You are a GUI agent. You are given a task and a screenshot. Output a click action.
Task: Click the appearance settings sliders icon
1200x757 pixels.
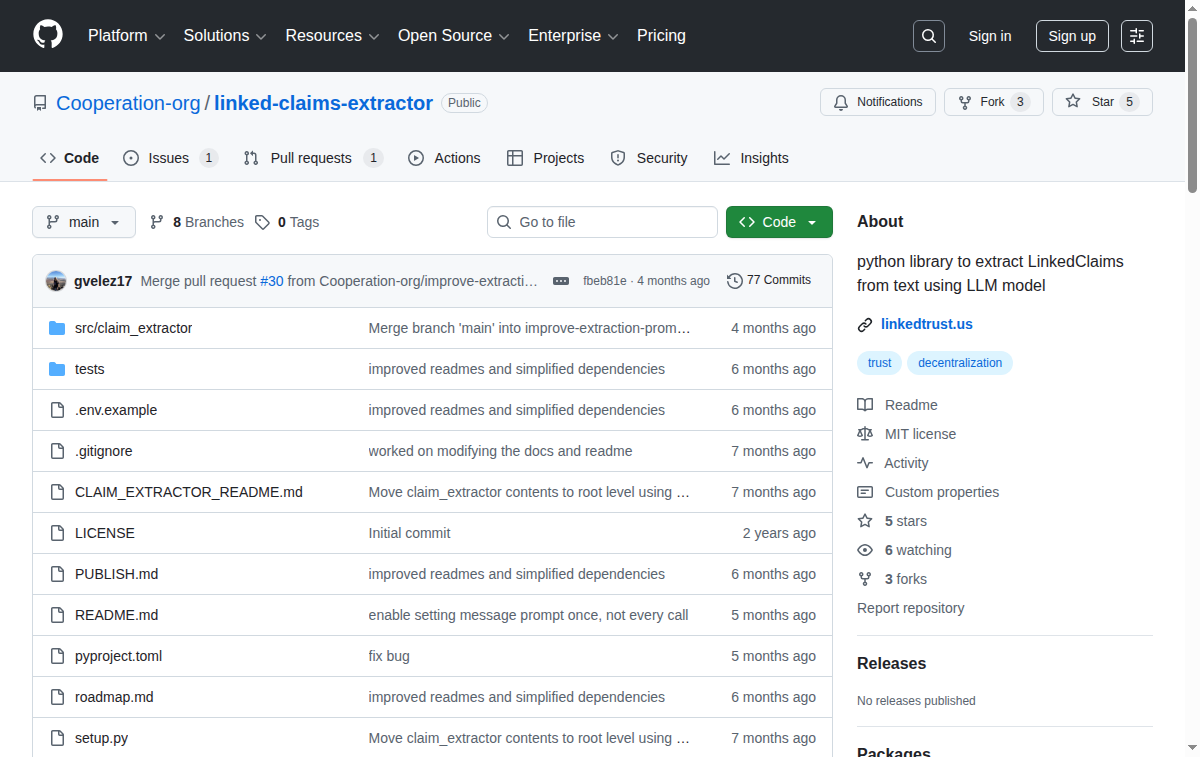(x=1136, y=36)
